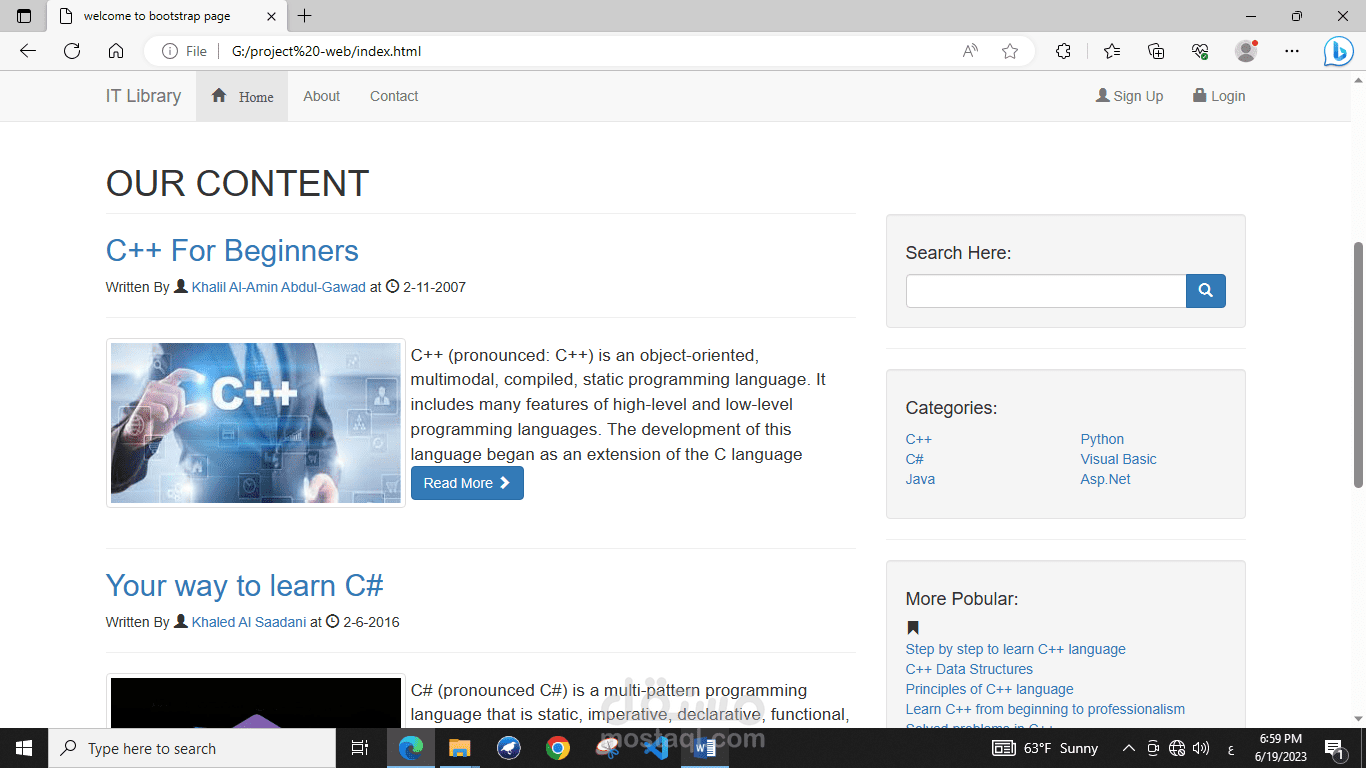Screen dimensions: 1366x768
Task: Open Microsoft Edge taskbar icon
Action: pos(410,748)
